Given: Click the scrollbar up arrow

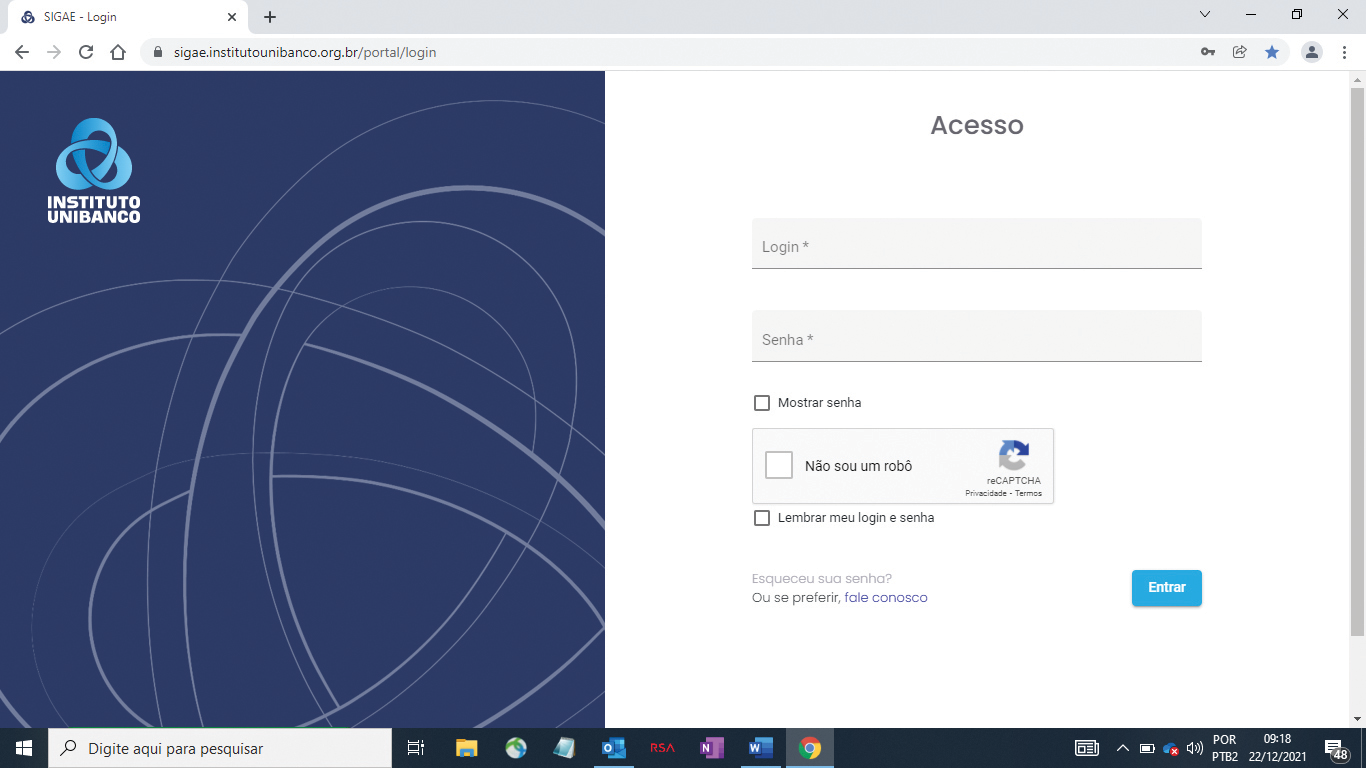Looking at the screenshot, I should point(1357,79).
